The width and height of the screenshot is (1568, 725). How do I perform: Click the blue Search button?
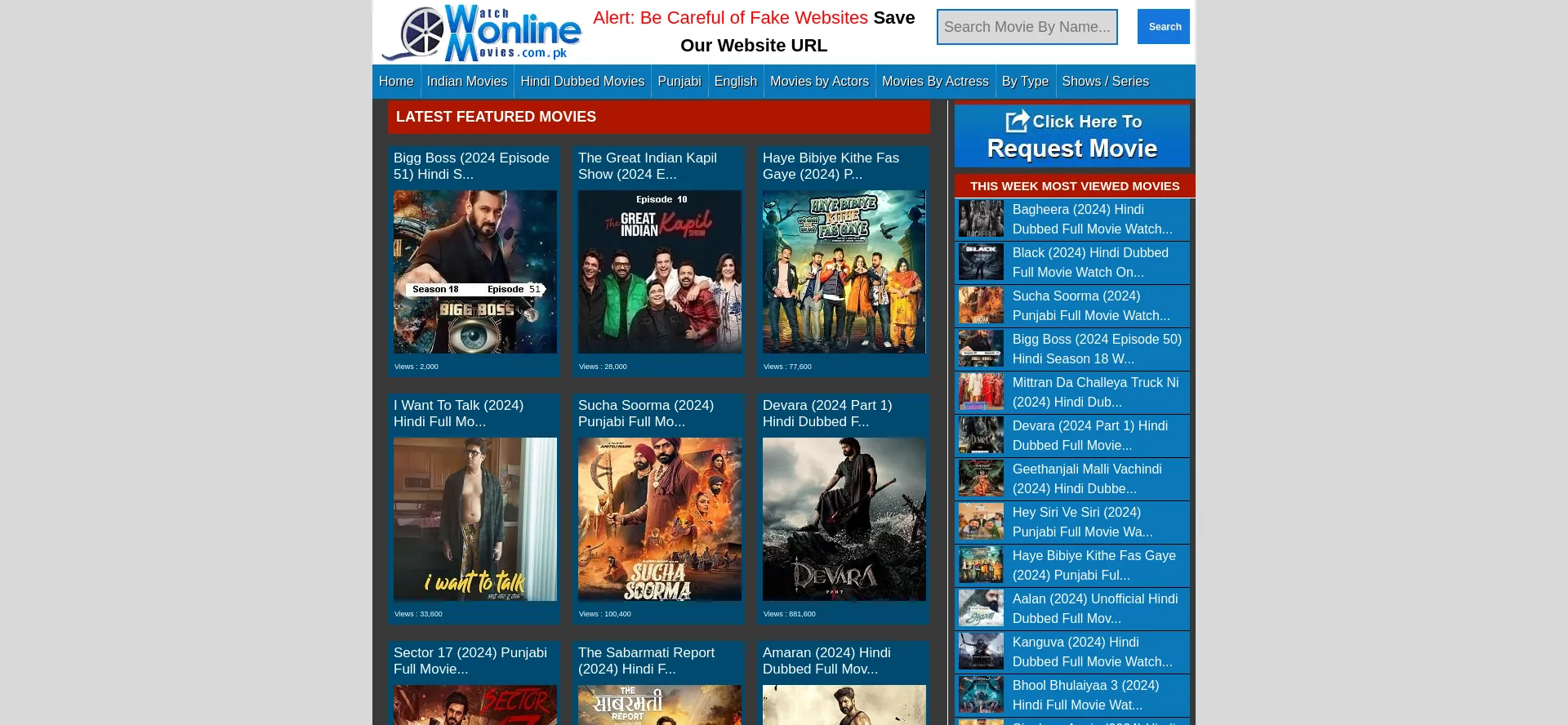pos(1164,27)
